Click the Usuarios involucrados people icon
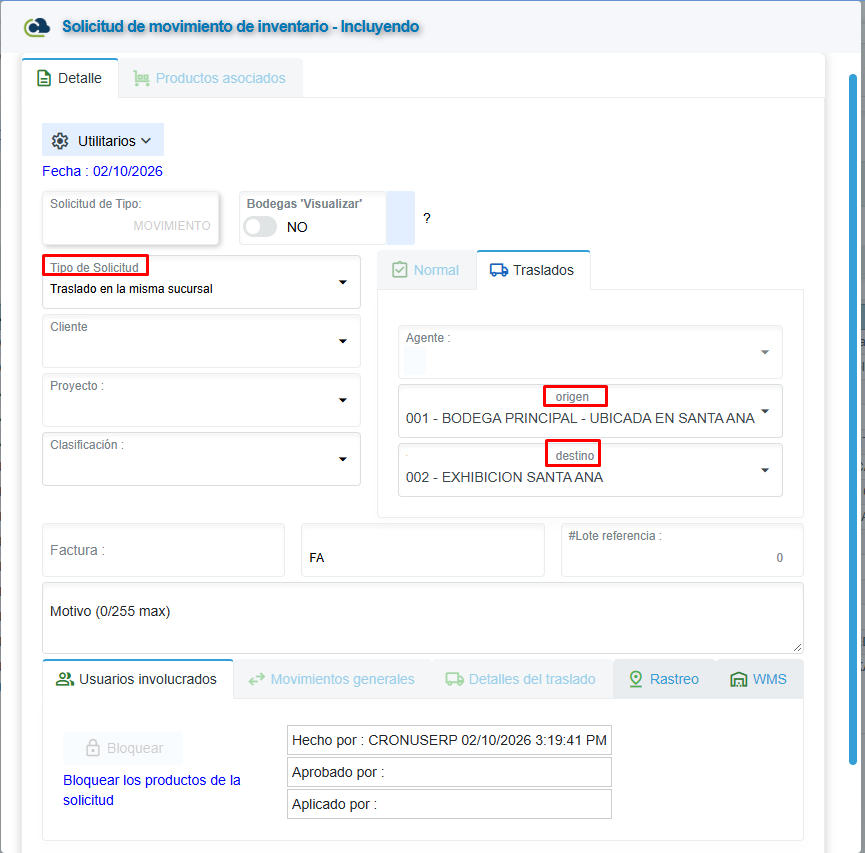The height and width of the screenshot is (853, 865). pyautogui.click(x=65, y=679)
